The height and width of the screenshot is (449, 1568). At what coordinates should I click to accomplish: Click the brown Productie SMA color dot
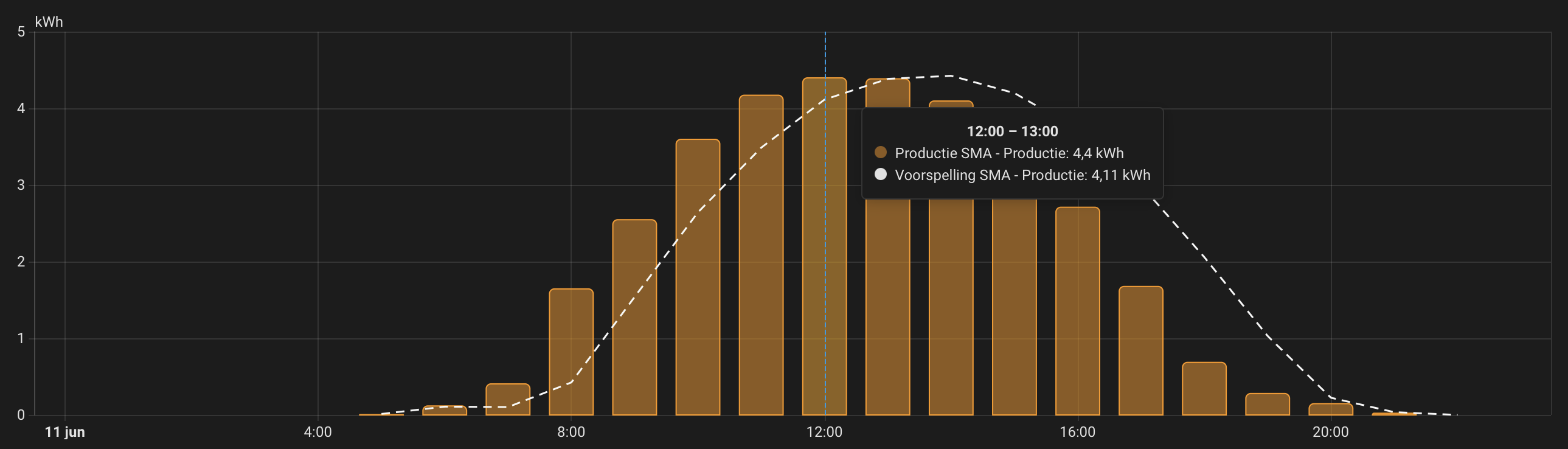tap(880, 152)
